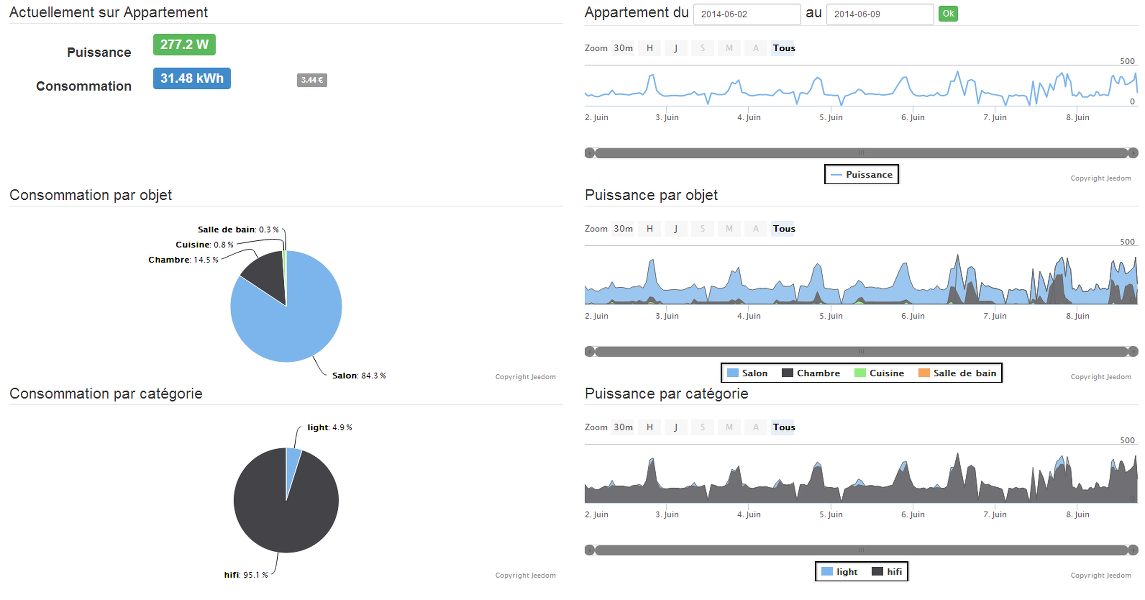
Task: Click the hifi: 95.1 % label
Action: (x=246, y=574)
